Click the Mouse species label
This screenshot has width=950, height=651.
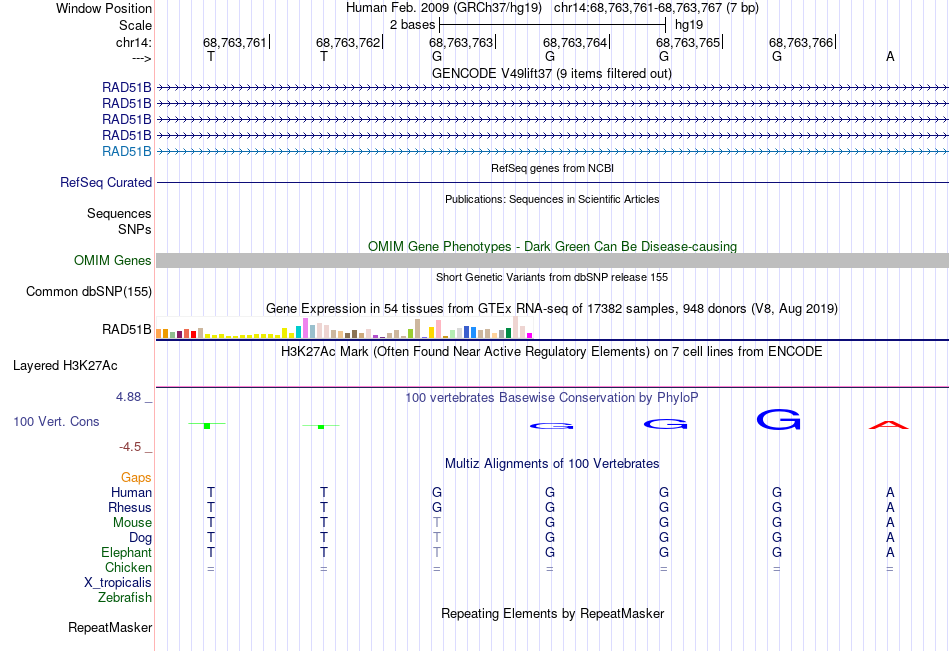pyautogui.click(x=132, y=522)
